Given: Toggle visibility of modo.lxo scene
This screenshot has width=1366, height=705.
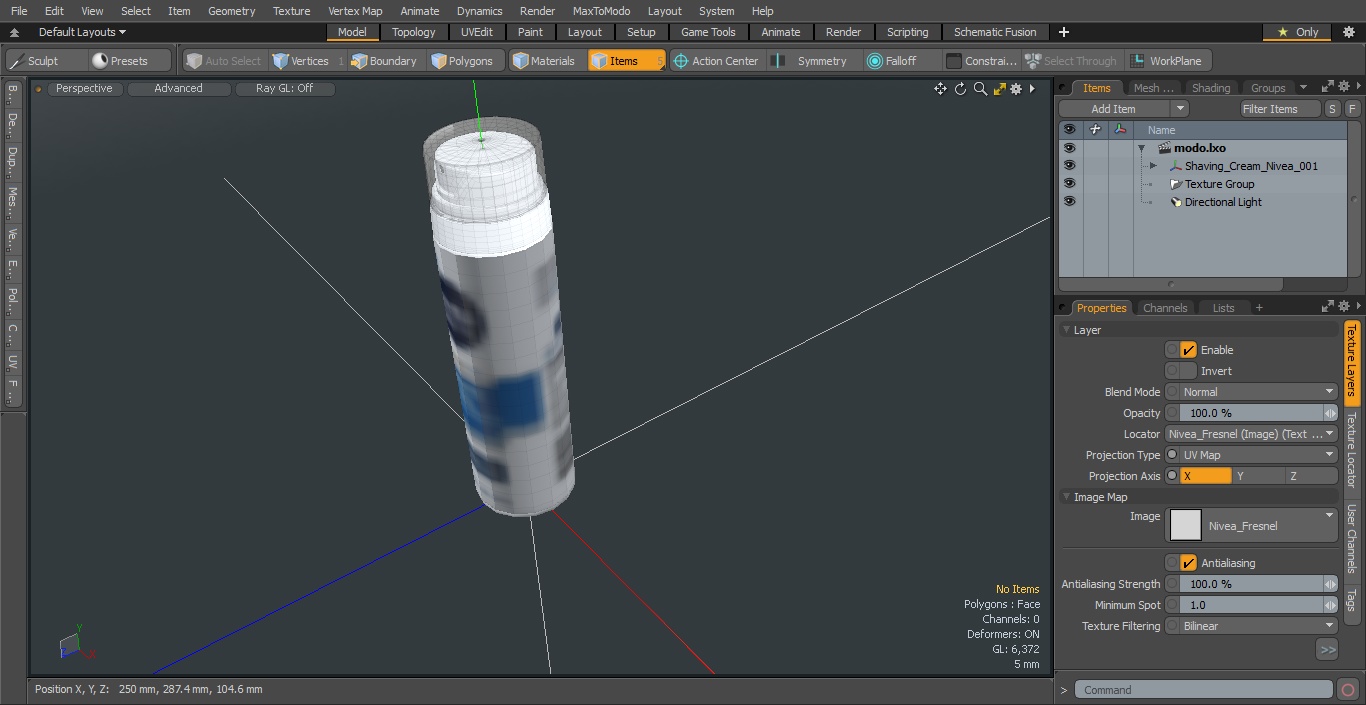Looking at the screenshot, I should [x=1069, y=148].
